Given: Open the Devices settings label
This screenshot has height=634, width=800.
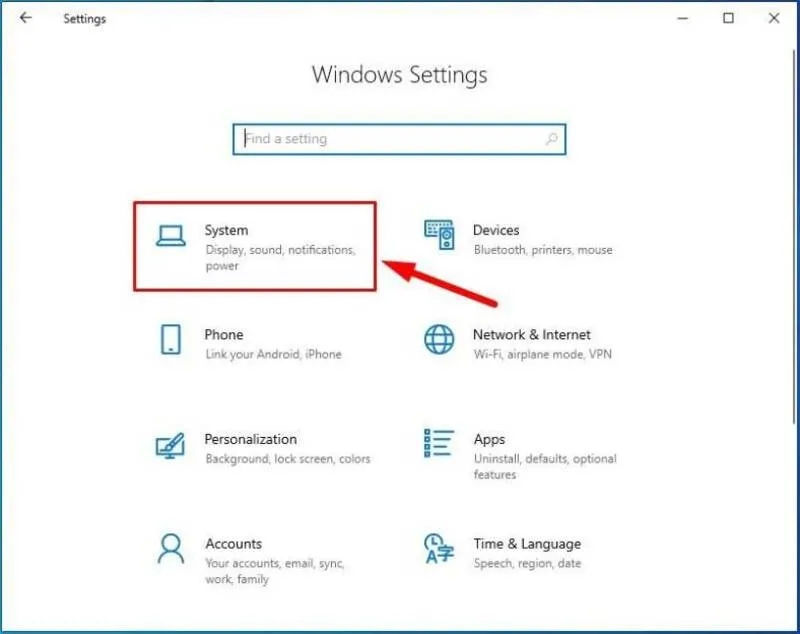Looking at the screenshot, I should click(496, 230).
